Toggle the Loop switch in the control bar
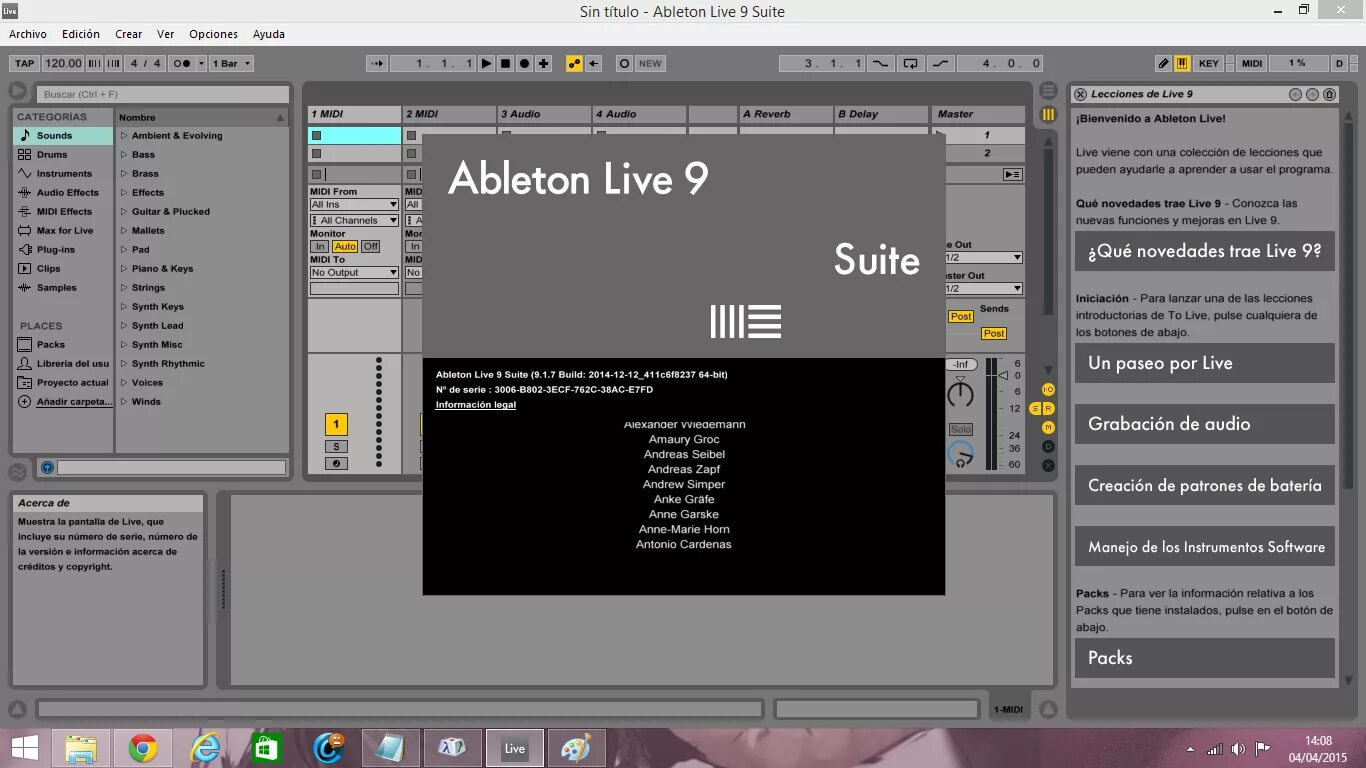The image size is (1366, 768). [x=910, y=63]
